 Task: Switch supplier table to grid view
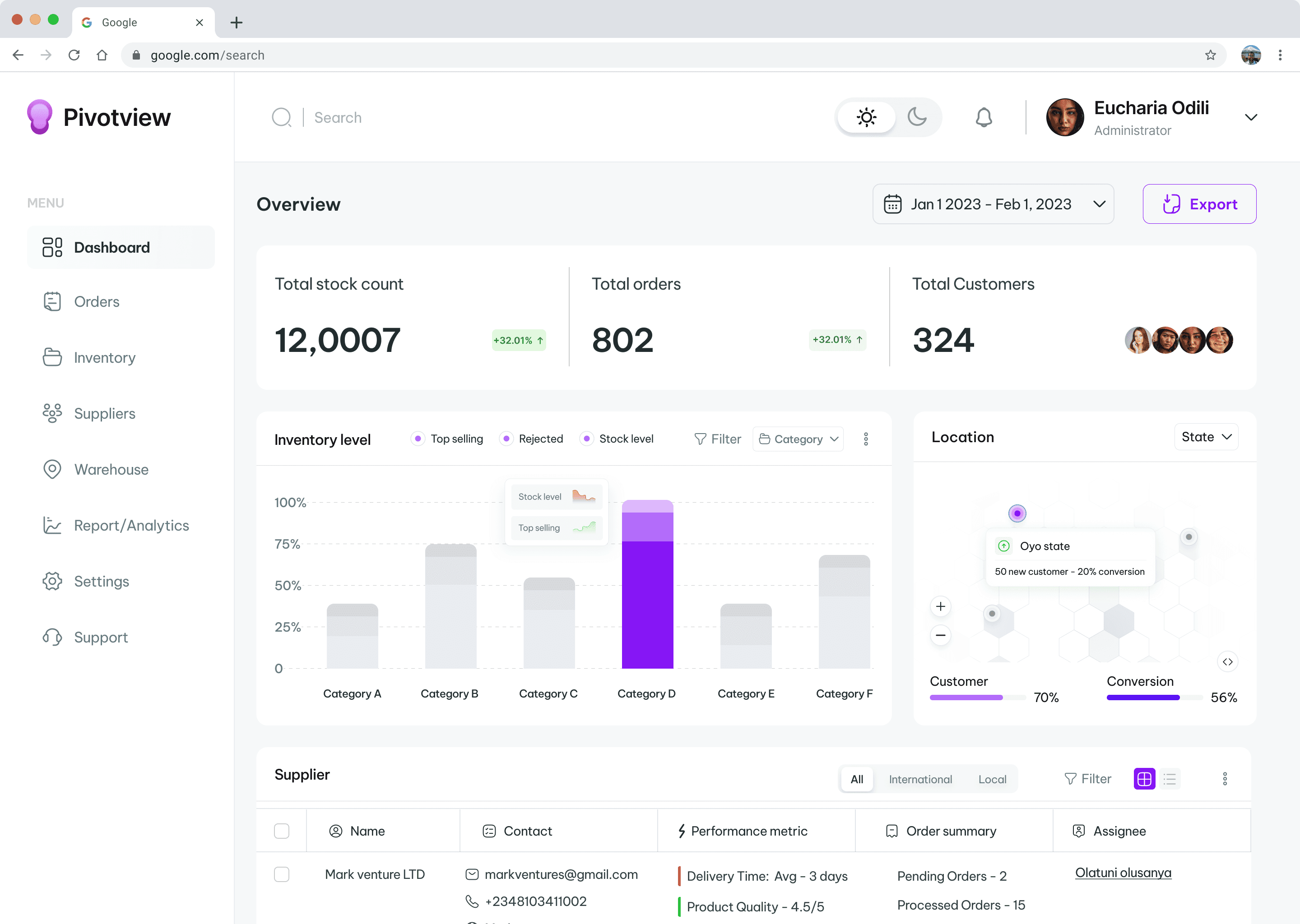[x=1144, y=779]
